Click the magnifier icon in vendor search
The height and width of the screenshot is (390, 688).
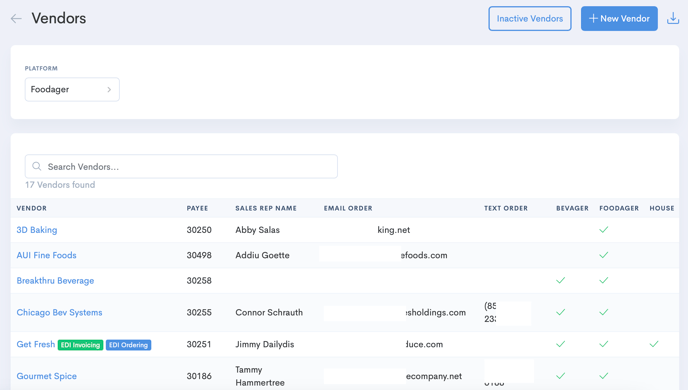37,166
